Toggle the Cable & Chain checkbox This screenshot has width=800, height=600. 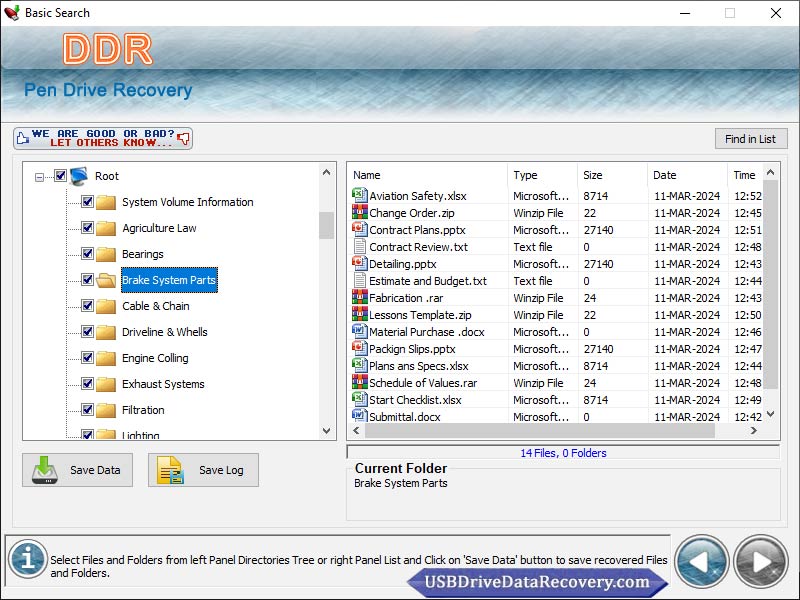point(87,306)
